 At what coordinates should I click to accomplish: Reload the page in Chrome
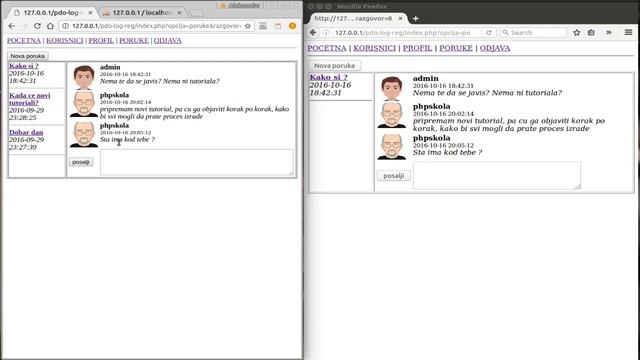pos(37,26)
